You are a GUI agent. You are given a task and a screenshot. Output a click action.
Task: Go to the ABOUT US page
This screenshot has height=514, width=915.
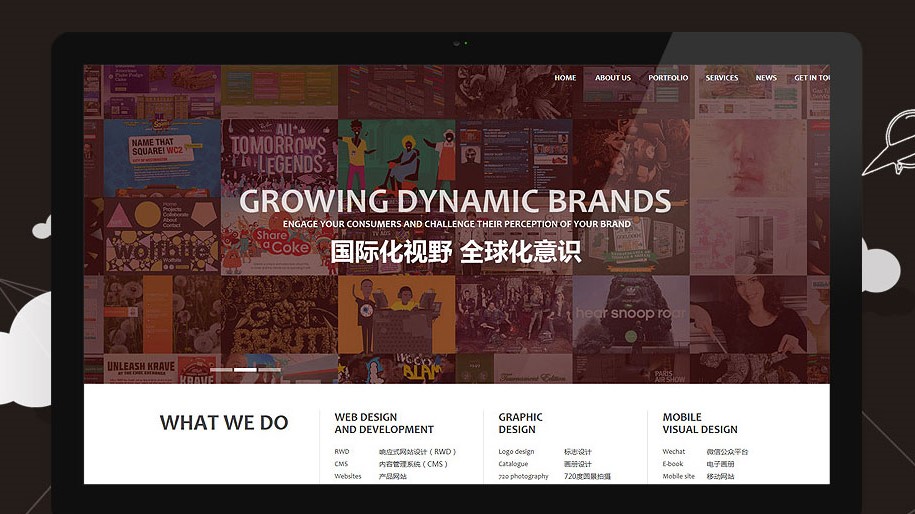tap(613, 78)
